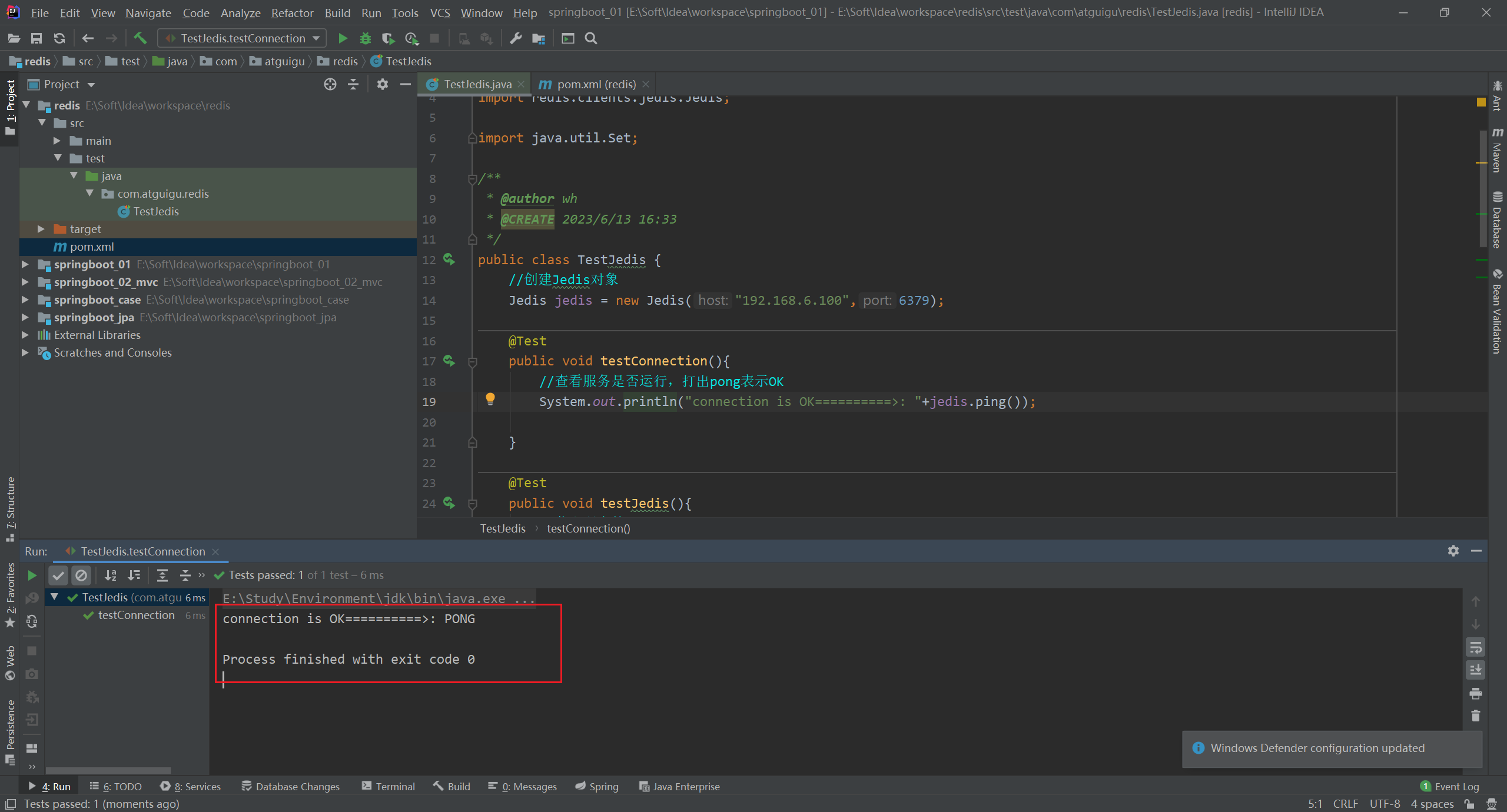
Task: Open the Navigate menu
Action: 148,12
